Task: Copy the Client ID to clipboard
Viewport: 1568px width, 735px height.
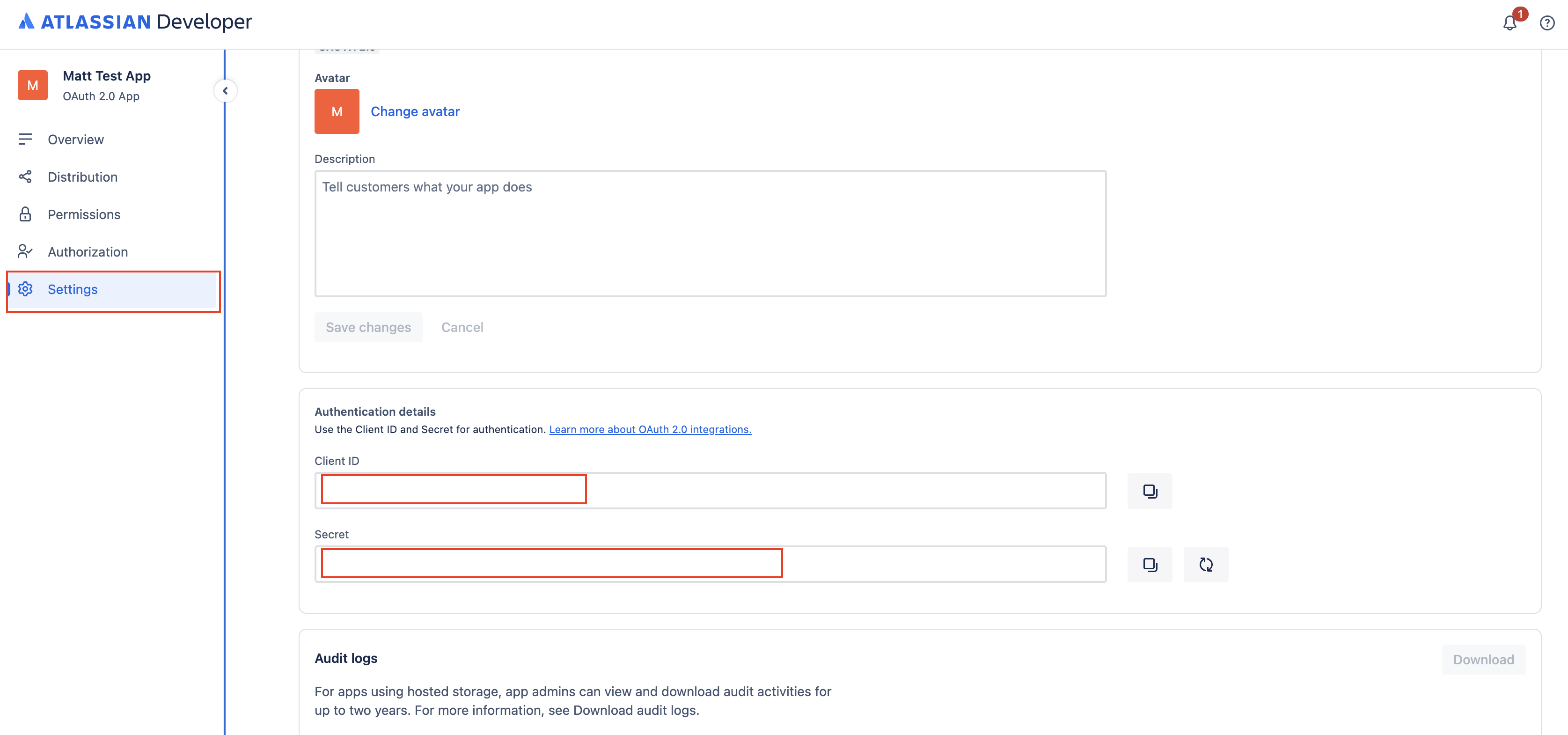Action: pyautogui.click(x=1149, y=491)
